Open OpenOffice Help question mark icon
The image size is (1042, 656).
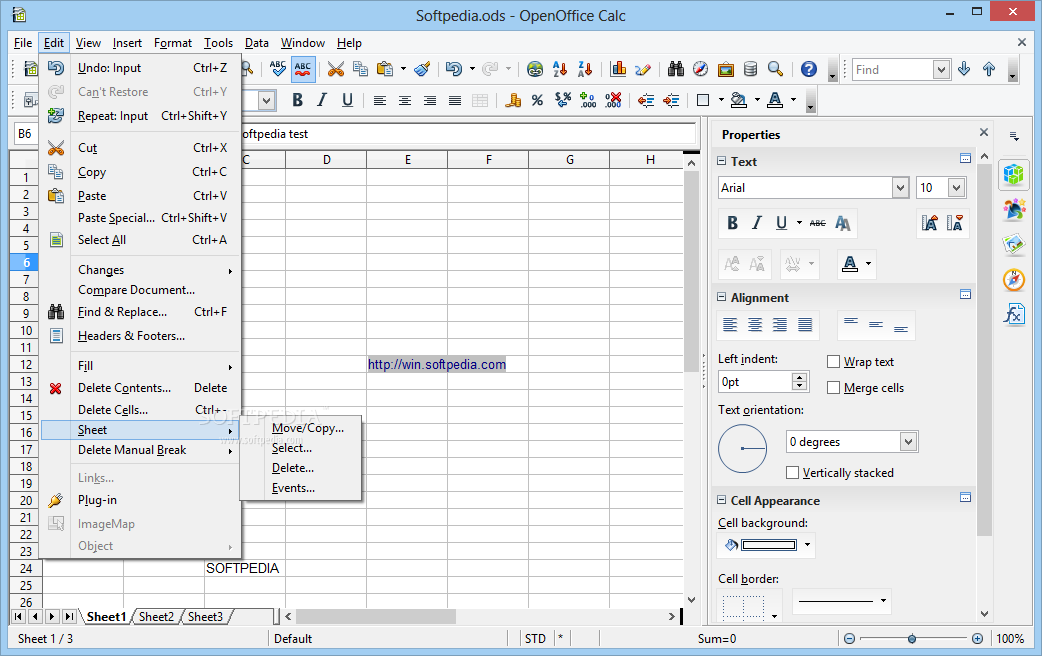[809, 68]
